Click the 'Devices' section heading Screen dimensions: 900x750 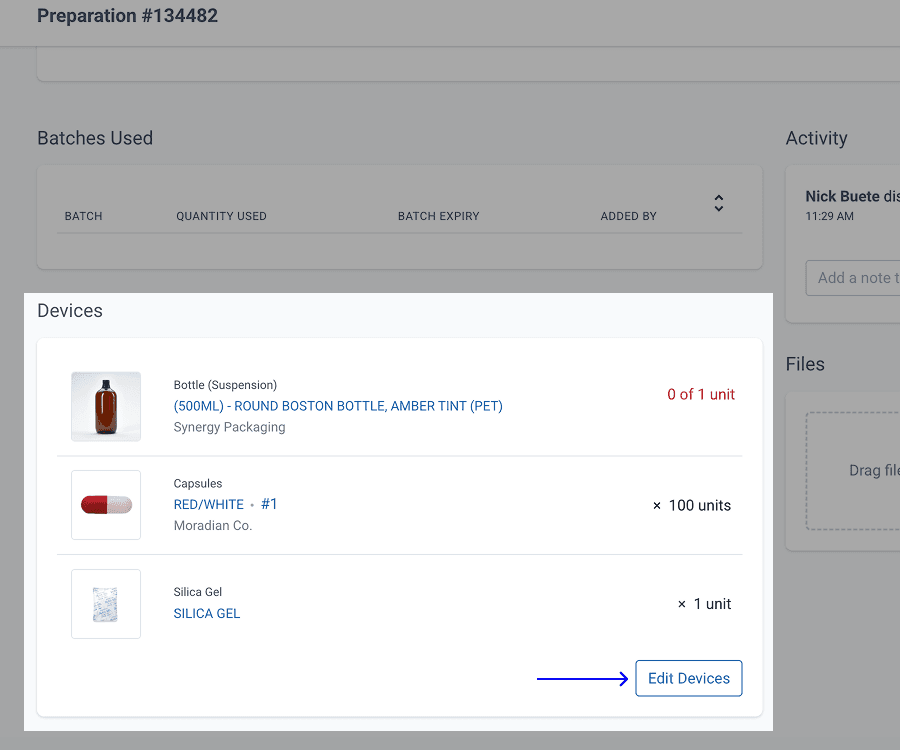70,310
